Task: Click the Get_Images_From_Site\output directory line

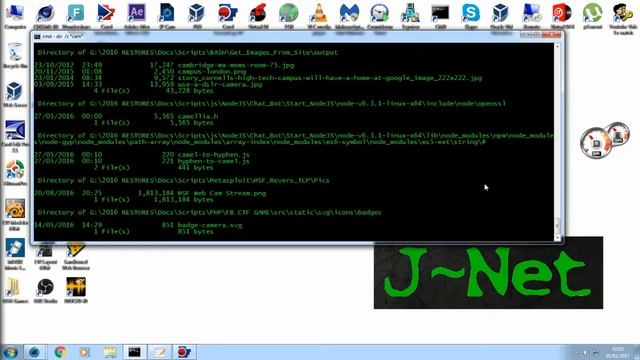Action: [x=188, y=52]
